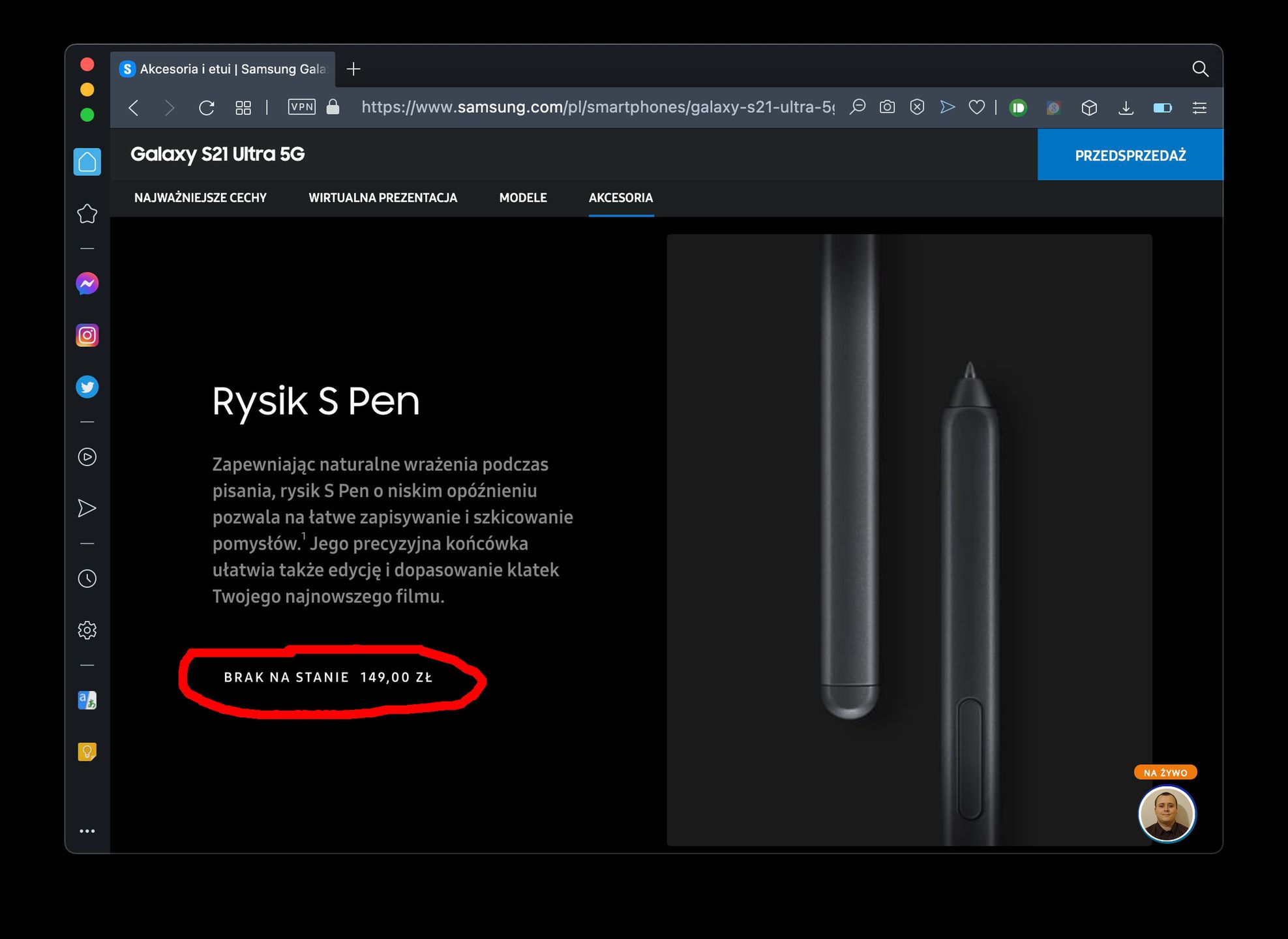
Task: Open Instagram sidebar panel
Action: [87, 335]
